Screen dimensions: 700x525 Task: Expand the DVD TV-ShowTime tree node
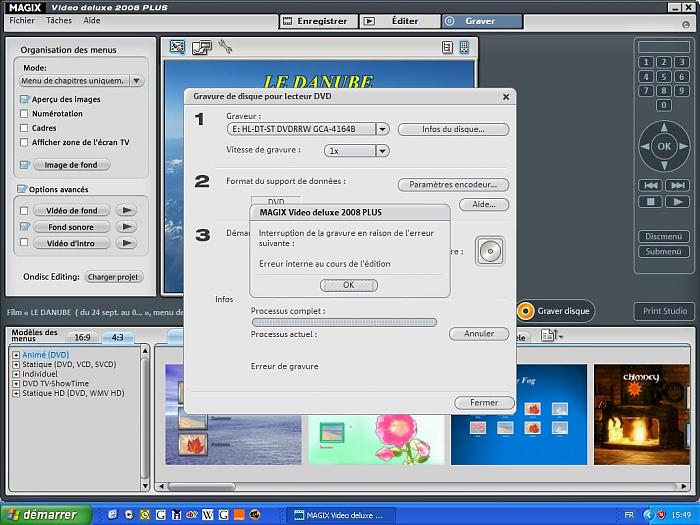point(16,384)
